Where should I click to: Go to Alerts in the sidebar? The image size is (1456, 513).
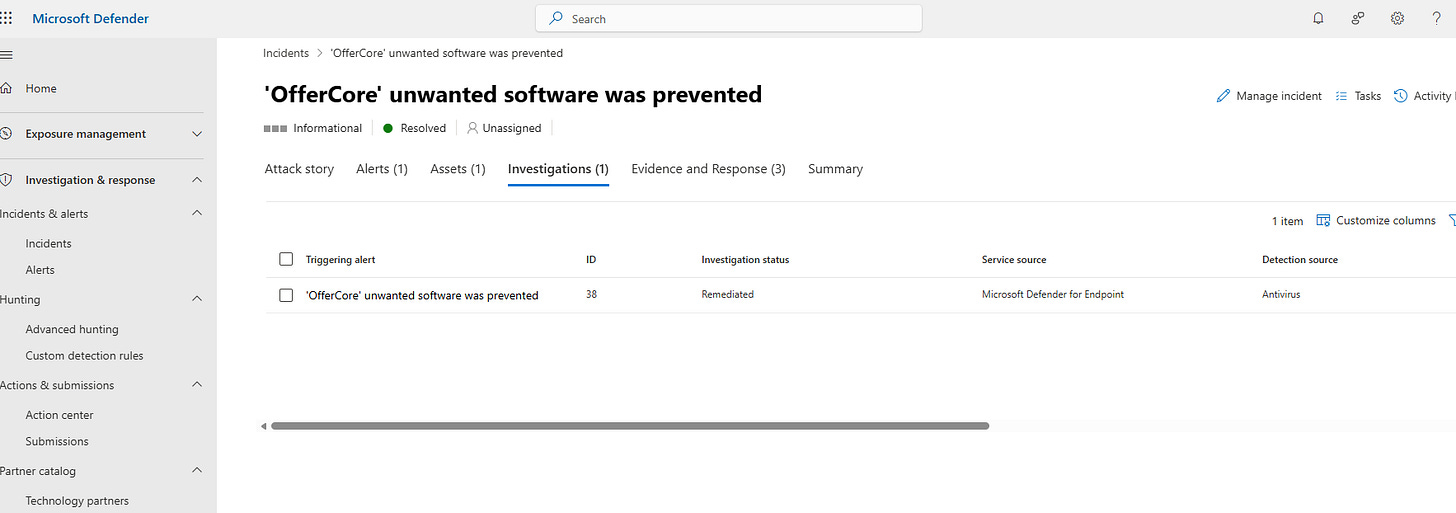click(x=40, y=270)
